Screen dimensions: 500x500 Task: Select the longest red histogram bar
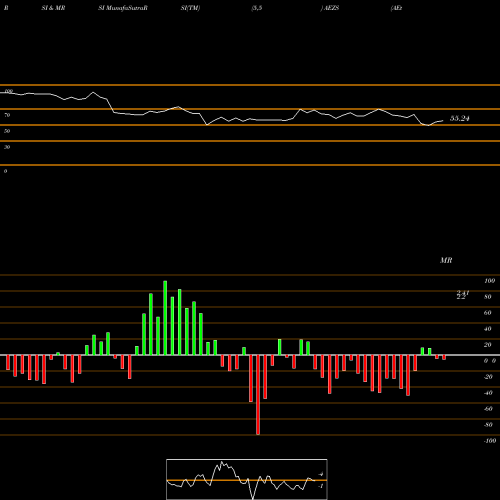point(258,395)
